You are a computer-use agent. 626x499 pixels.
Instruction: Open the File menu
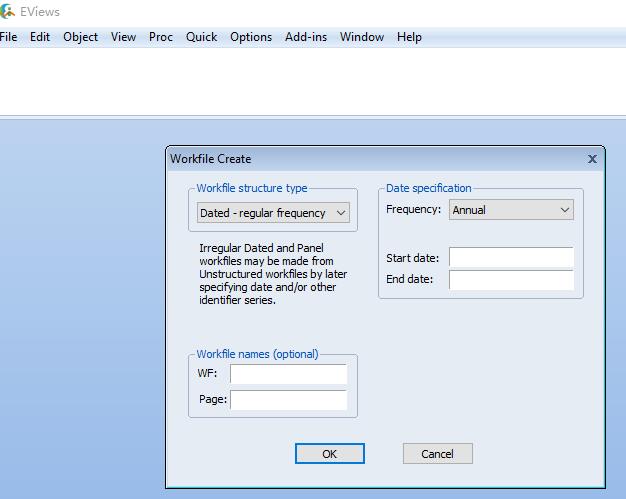pos(8,37)
